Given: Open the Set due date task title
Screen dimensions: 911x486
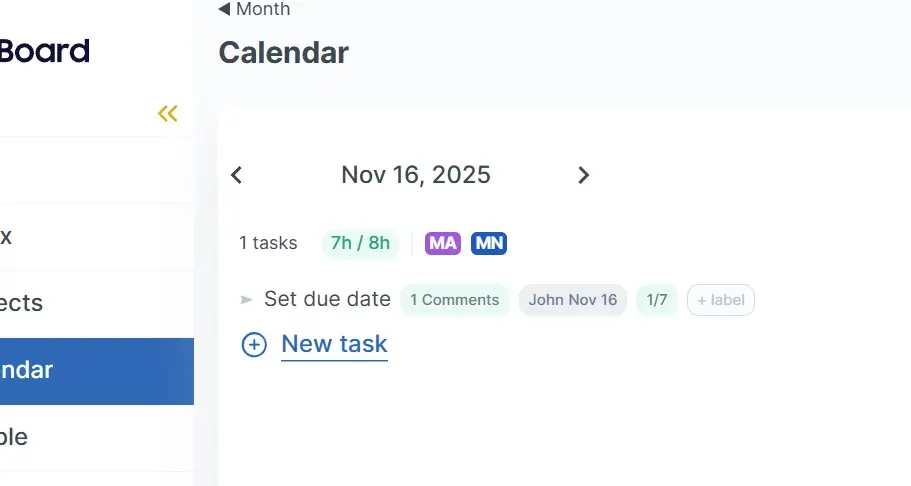Looking at the screenshot, I should [x=327, y=299].
